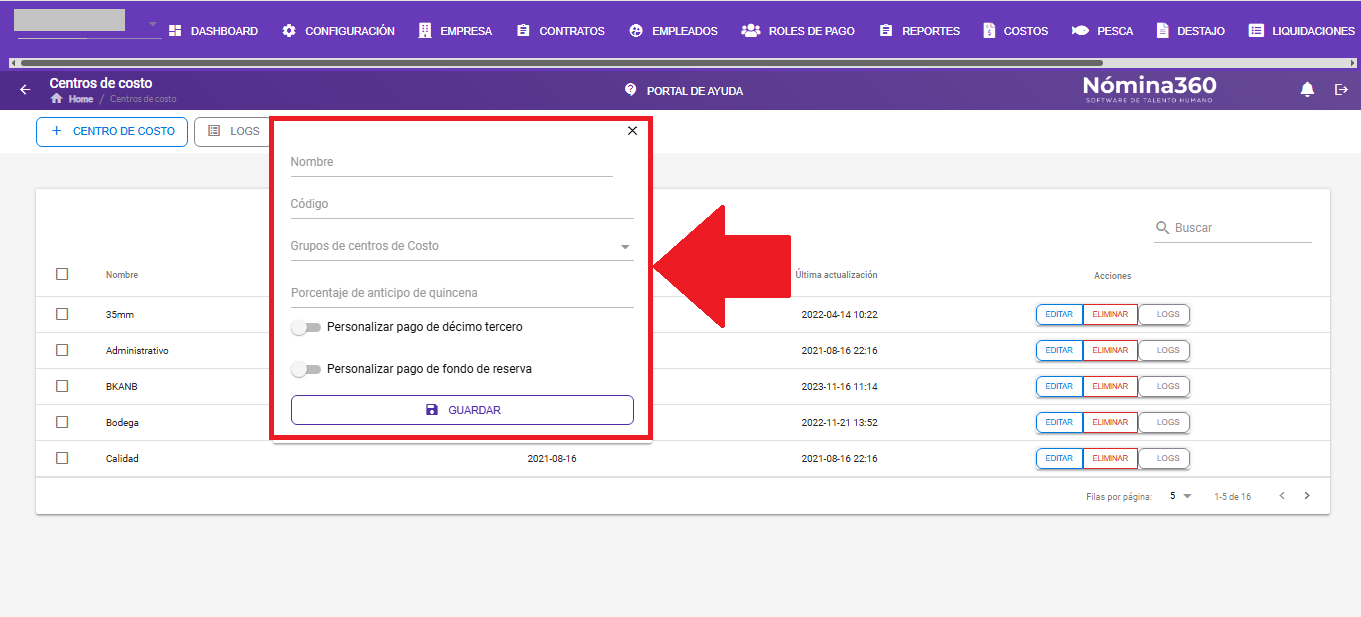Viewport: 1361px width, 617px height.
Task: Click the Home breadcrumb house icon
Action: (56, 99)
